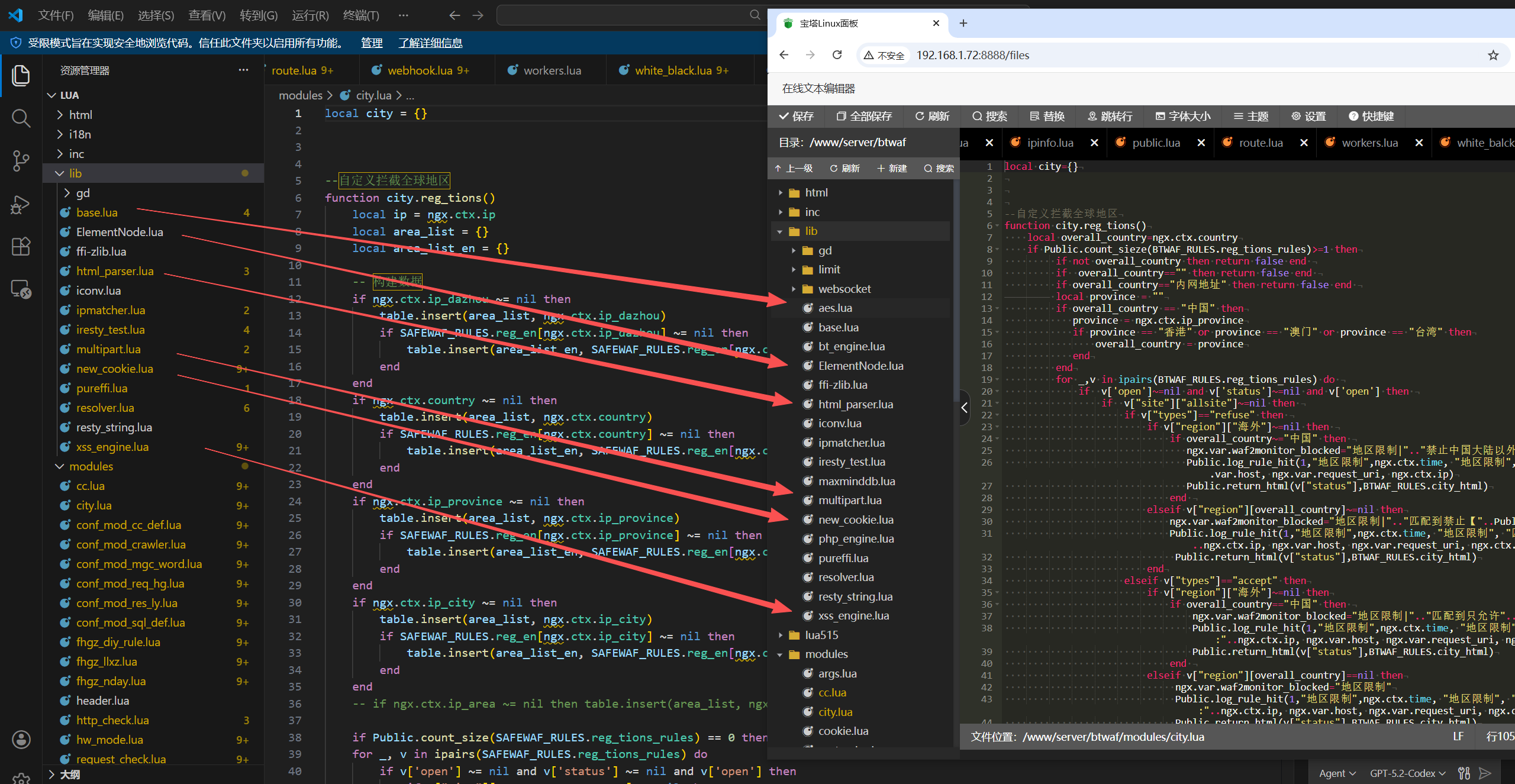The image size is (1515, 784).
Task: Open the Accounts icon in activity bar
Action: pos(21,739)
